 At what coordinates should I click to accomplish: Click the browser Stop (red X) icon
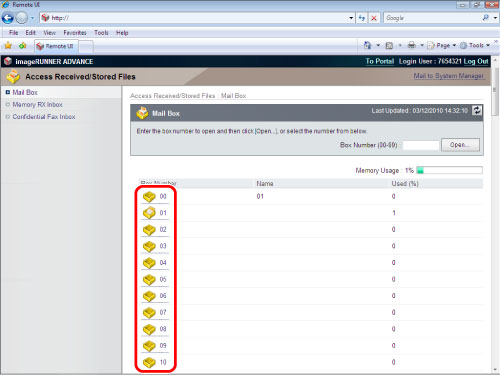(x=374, y=18)
